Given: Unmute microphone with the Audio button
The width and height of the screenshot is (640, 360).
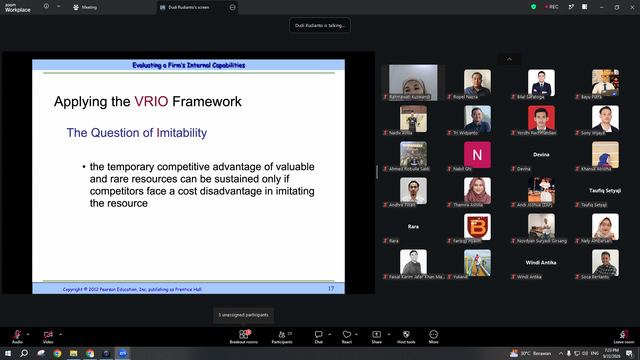Looking at the screenshot, I should [17, 337].
